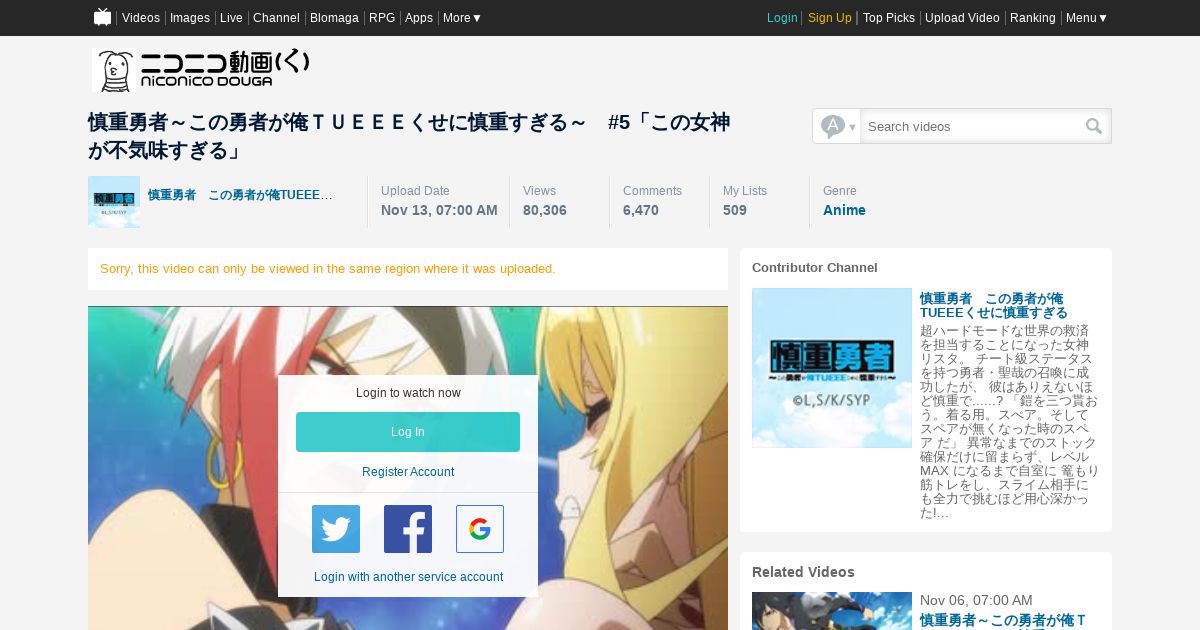The width and height of the screenshot is (1200, 630).
Task: Open the Blomaga section
Action: [334, 18]
